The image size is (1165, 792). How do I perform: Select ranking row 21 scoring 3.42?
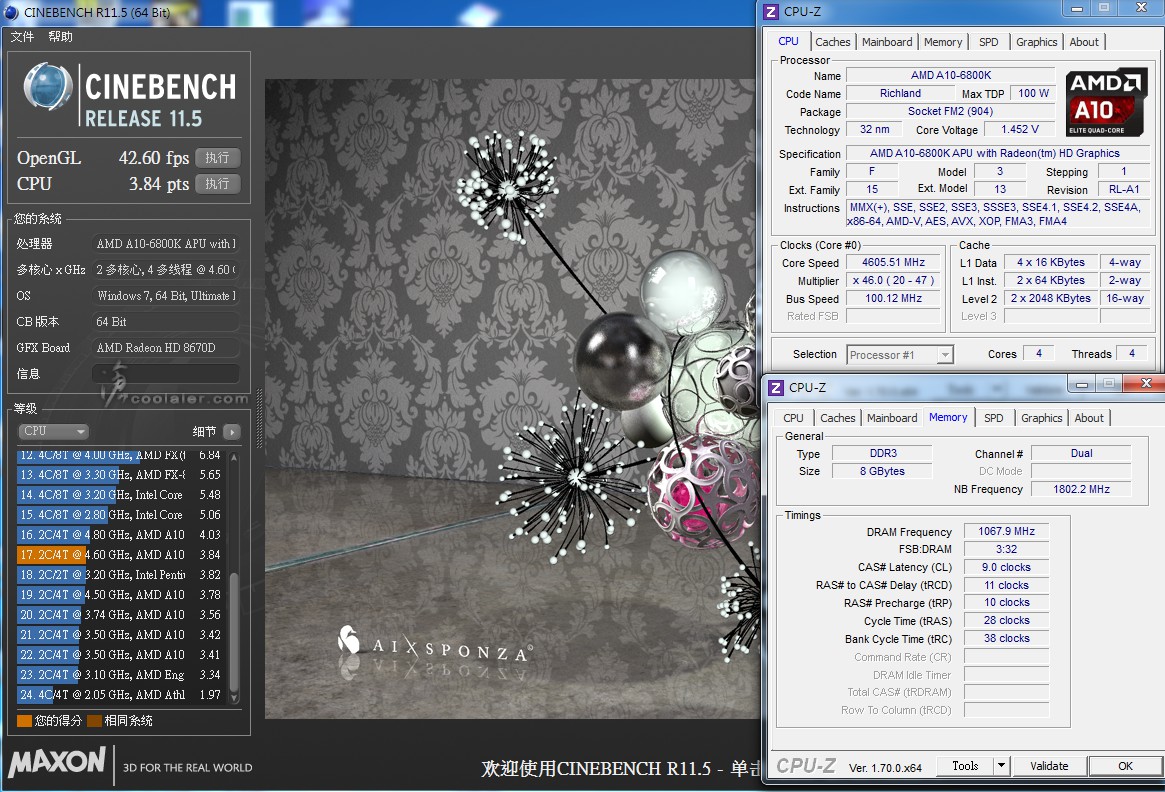(x=120, y=635)
